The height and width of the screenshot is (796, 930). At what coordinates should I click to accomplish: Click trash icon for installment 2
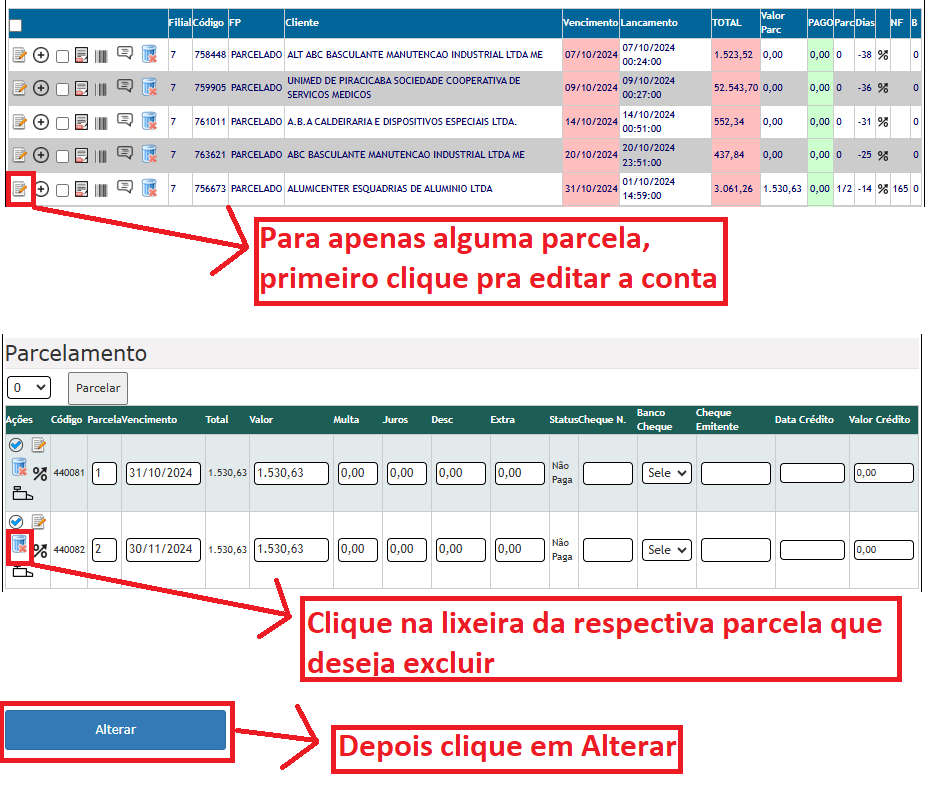[x=18, y=545]
